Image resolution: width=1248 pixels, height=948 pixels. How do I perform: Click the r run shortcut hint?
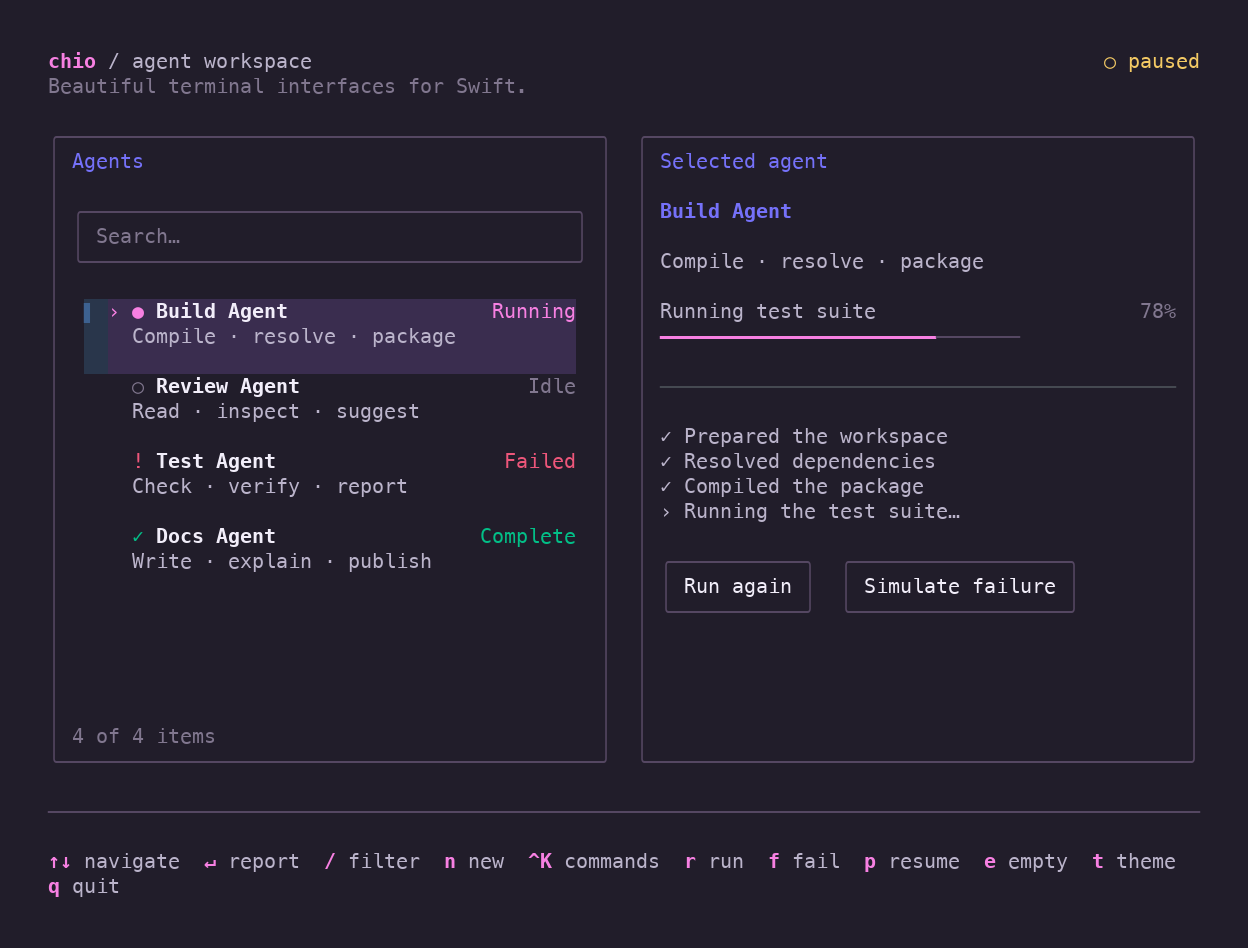(714, 862)
